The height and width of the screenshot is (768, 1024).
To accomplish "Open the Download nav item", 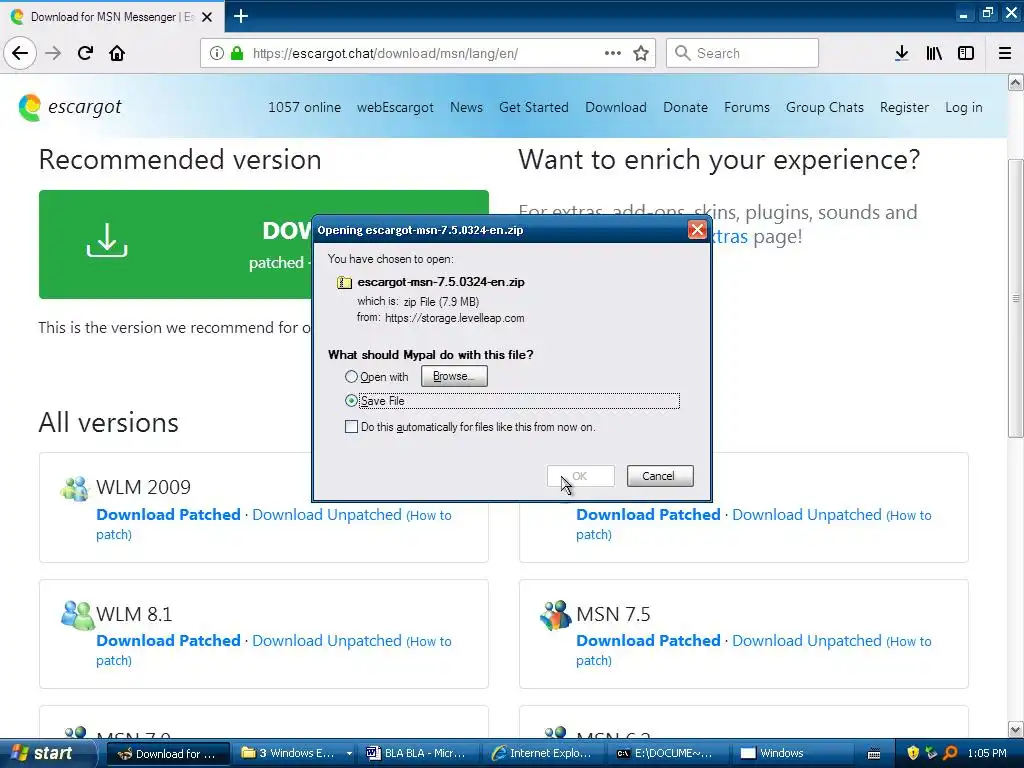I will (x=616, y=107).
